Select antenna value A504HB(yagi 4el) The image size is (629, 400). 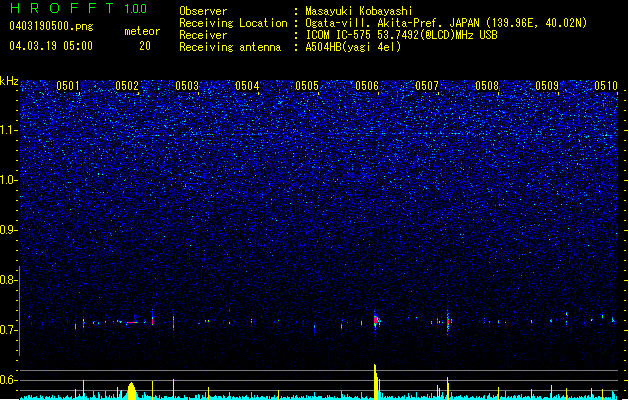(x=353, y=47)
